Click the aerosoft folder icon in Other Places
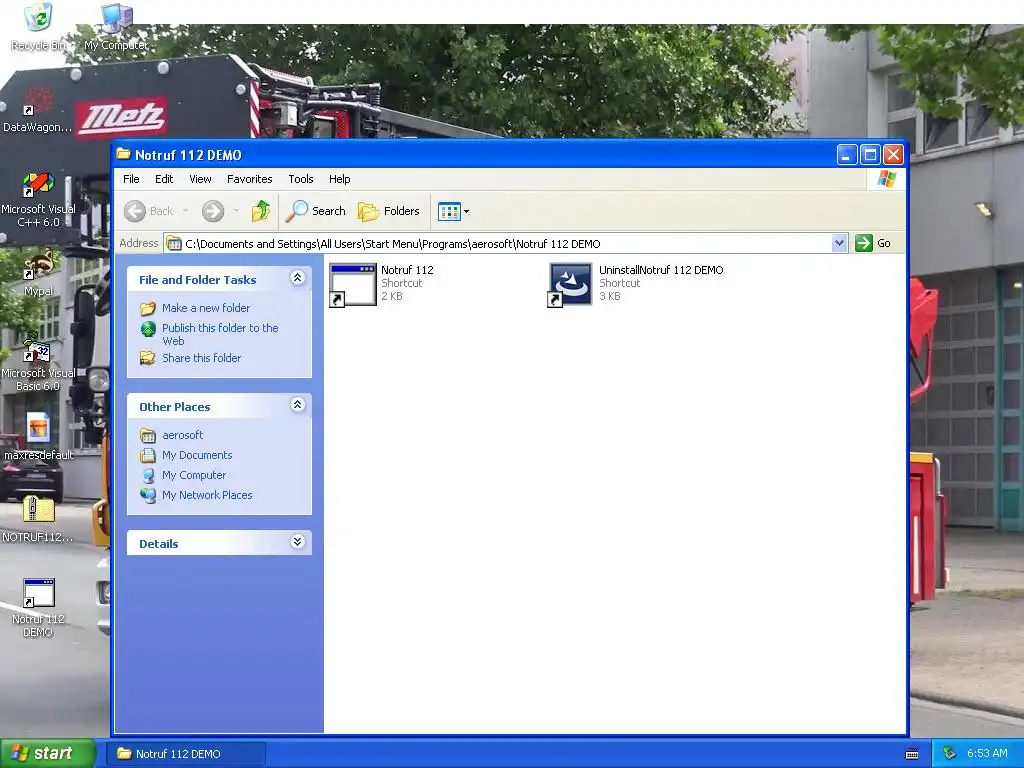The image size is (1024, 768). (x=148, y=435)
